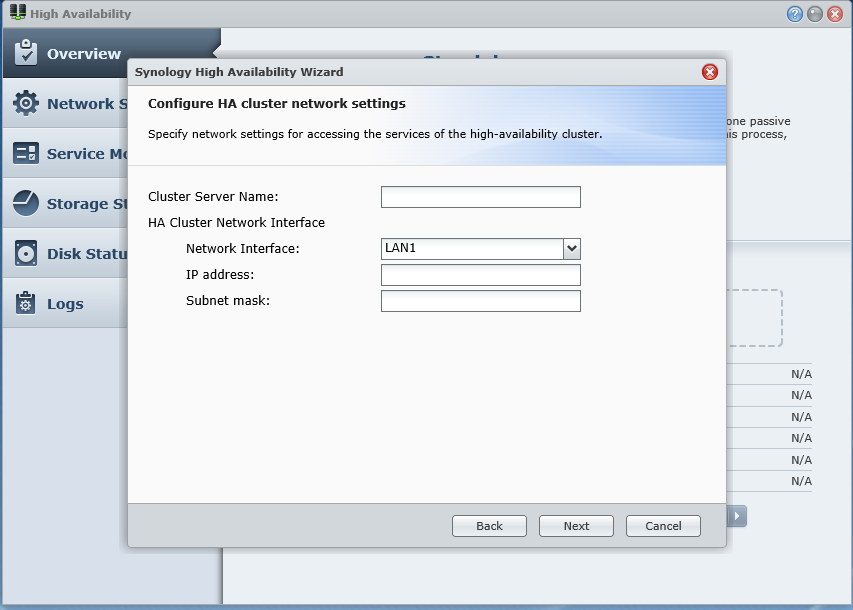Click the Synology High Availability Wizard title

pos(239,72)
